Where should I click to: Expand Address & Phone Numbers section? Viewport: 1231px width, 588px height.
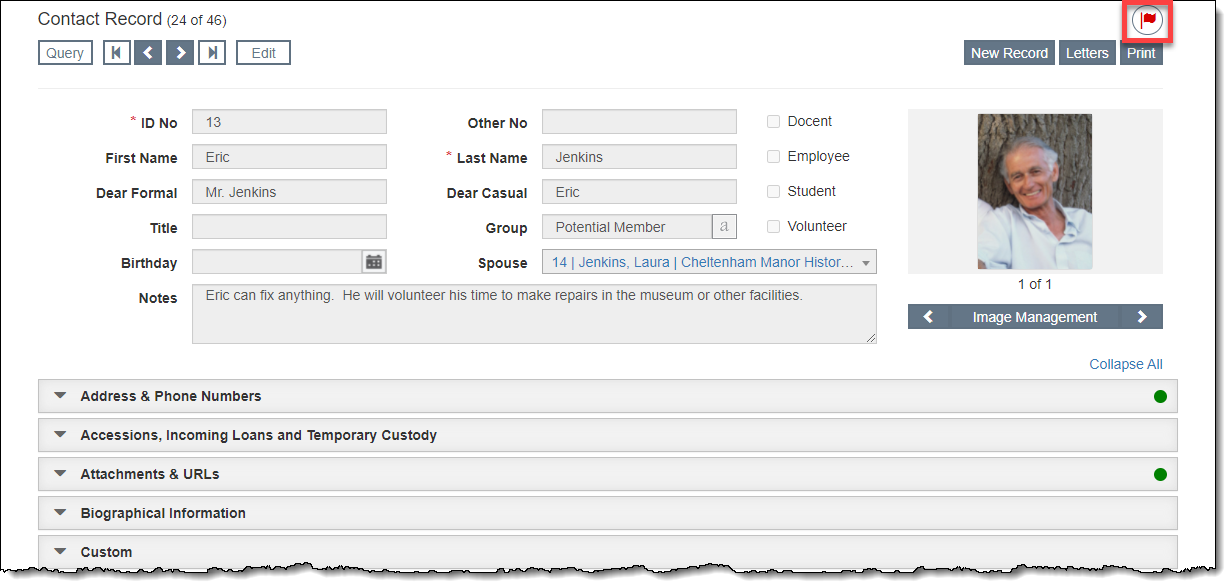(170, 396)
